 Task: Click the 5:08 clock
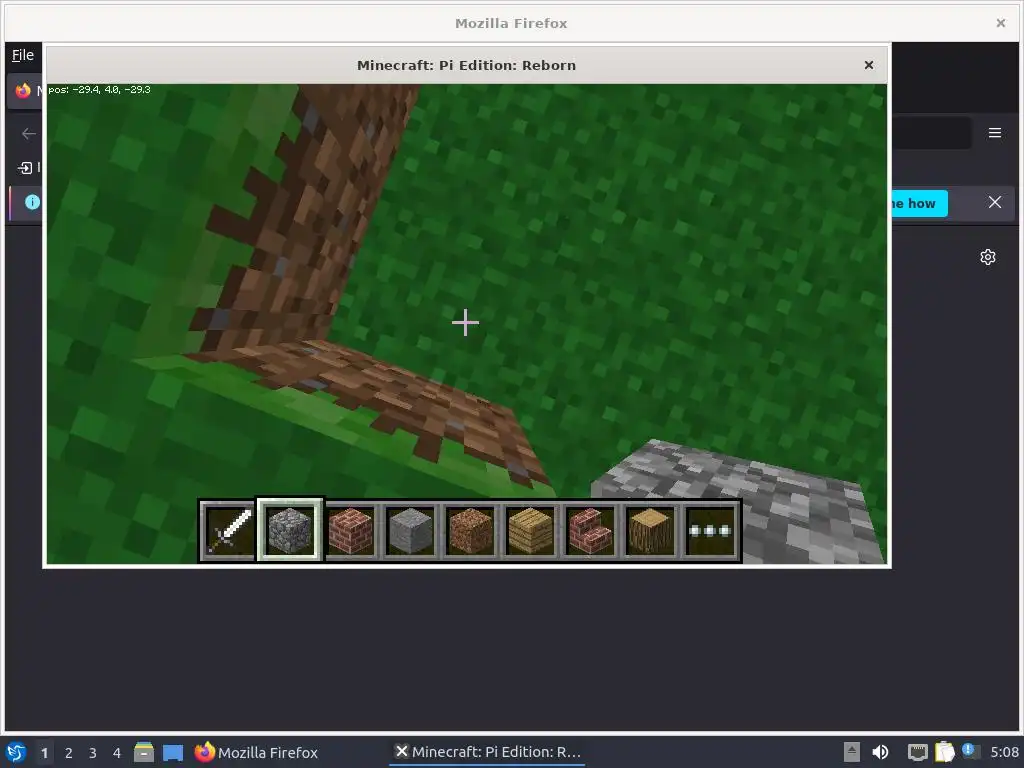(x=1004, y=752)
